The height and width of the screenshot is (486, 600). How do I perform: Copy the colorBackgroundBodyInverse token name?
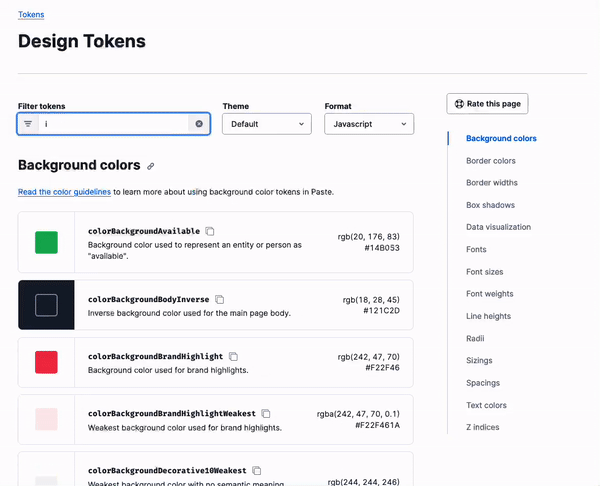tap(220, 299)
